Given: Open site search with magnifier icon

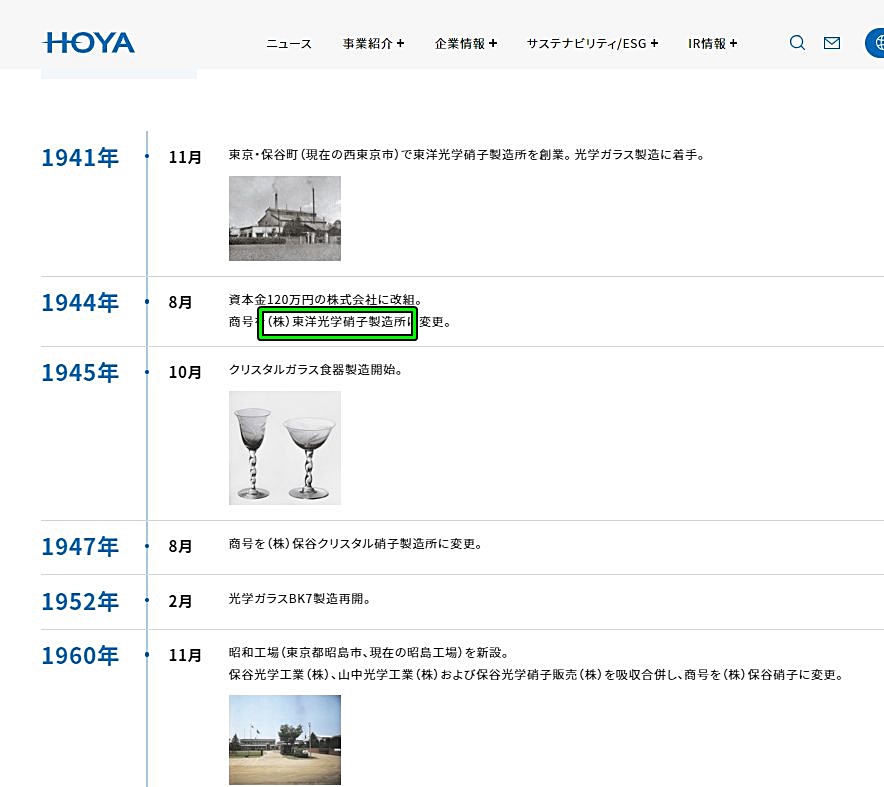Looking at the screenshot, I should pos(797,43).
